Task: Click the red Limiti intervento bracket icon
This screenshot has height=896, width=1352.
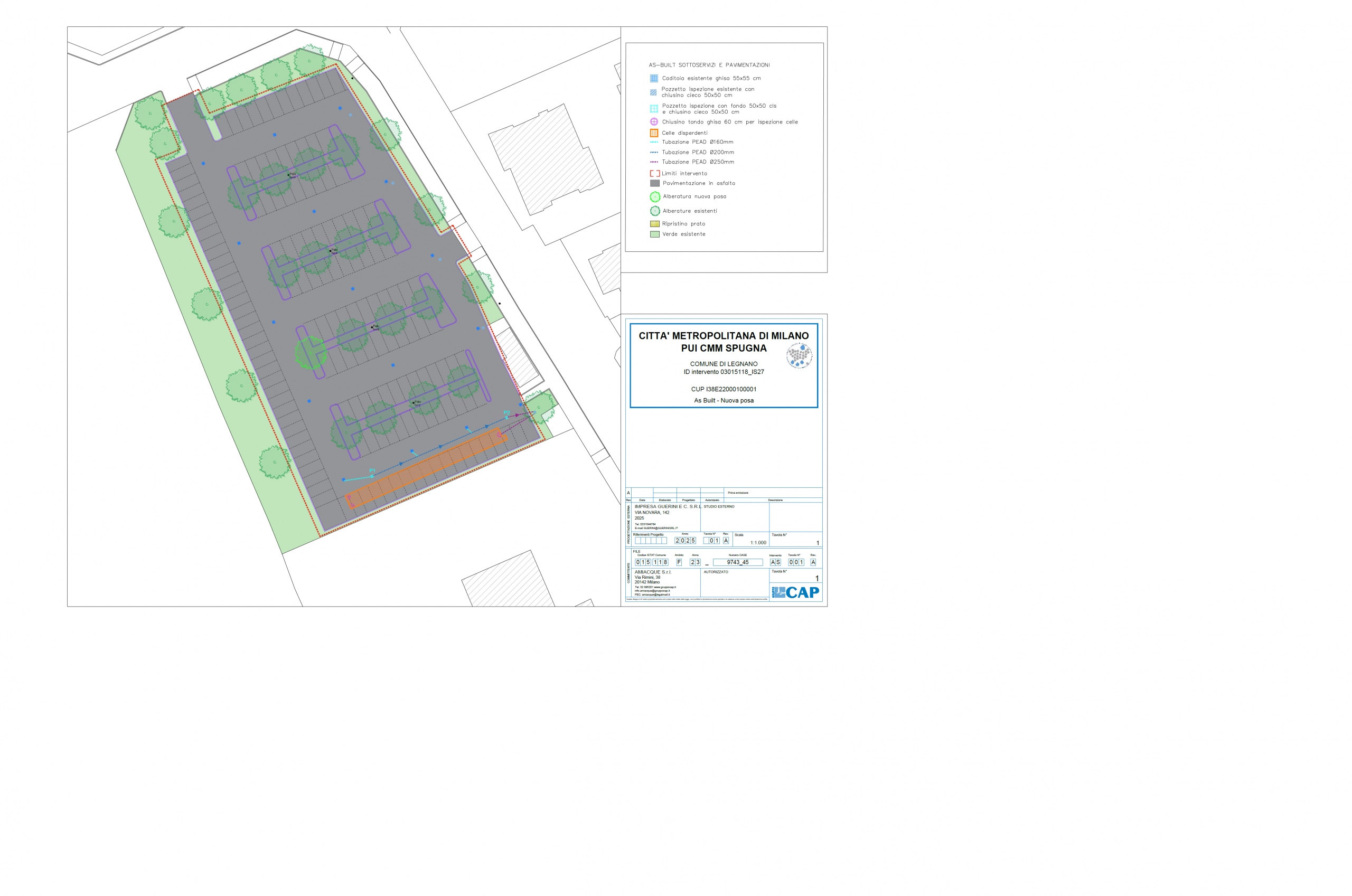Action: coord(654,173)
